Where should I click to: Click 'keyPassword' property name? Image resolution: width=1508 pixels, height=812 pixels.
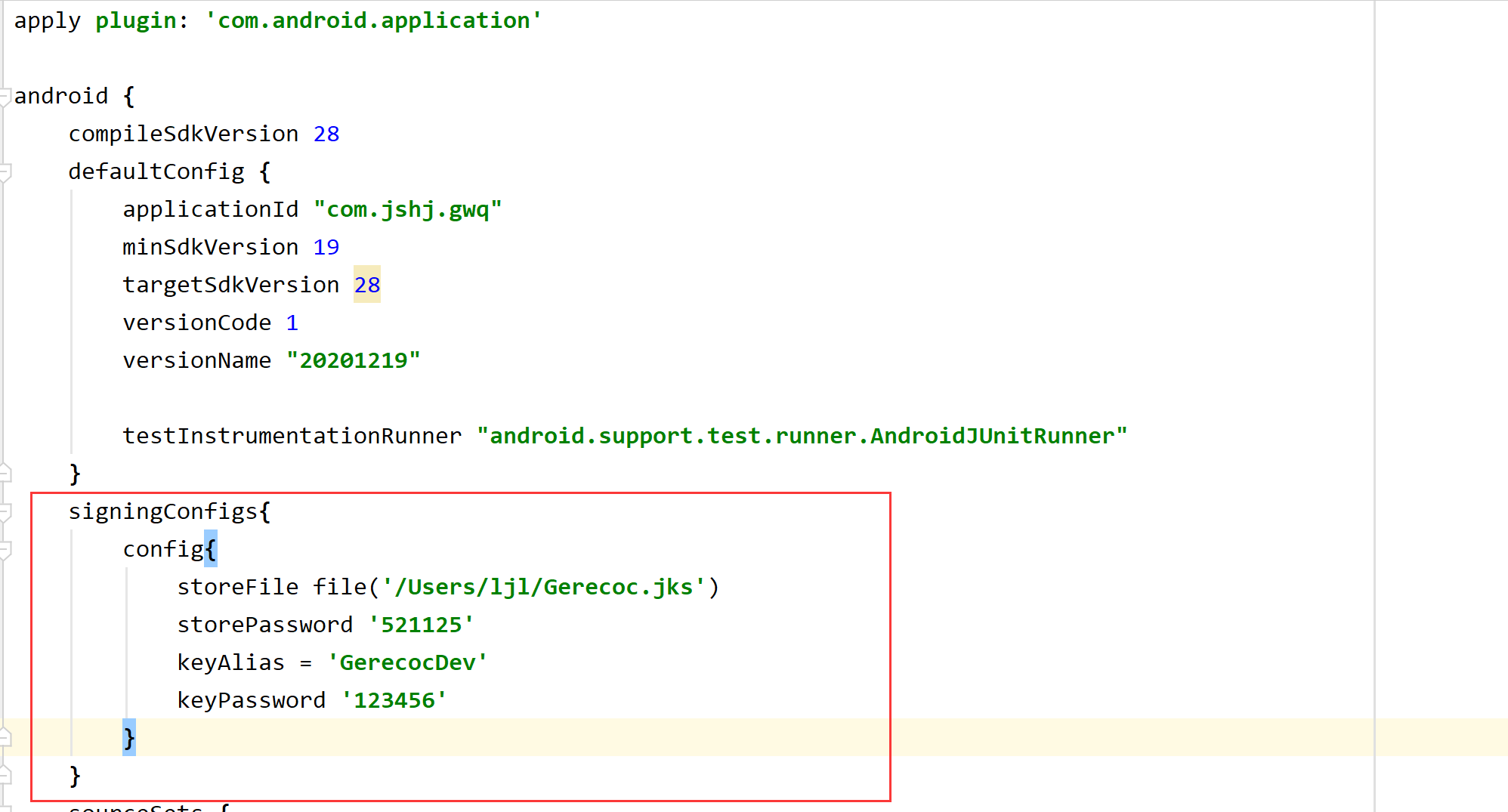click(252, 700)
